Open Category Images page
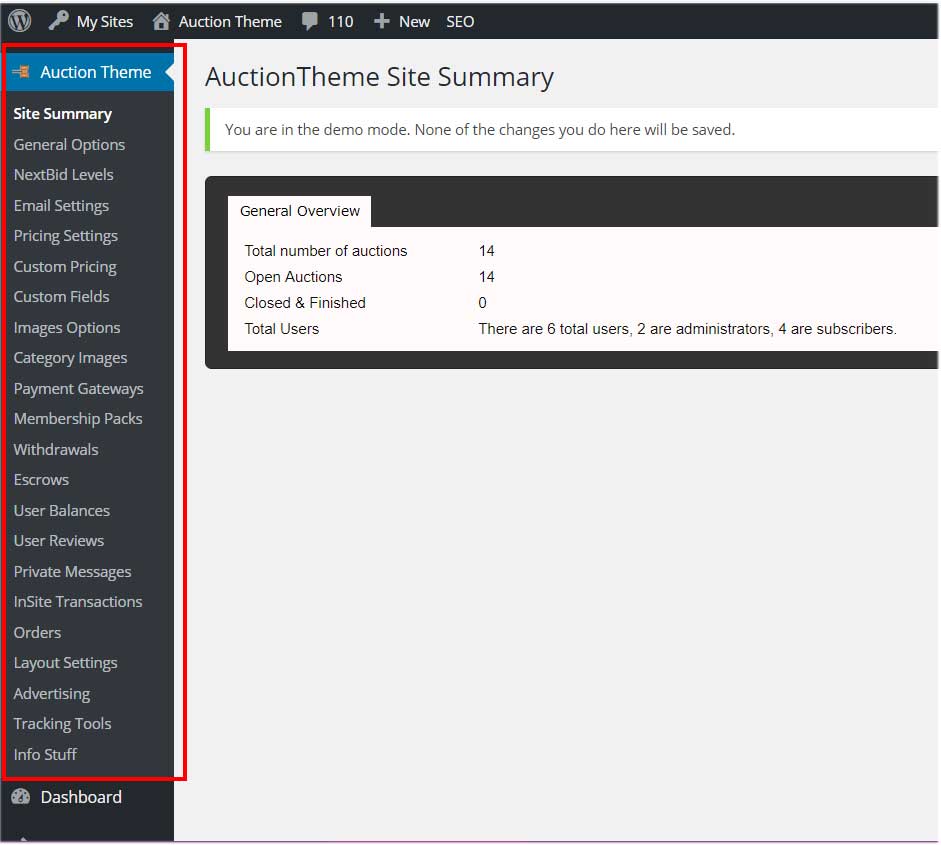941x845 pixels. pos(70,358)
